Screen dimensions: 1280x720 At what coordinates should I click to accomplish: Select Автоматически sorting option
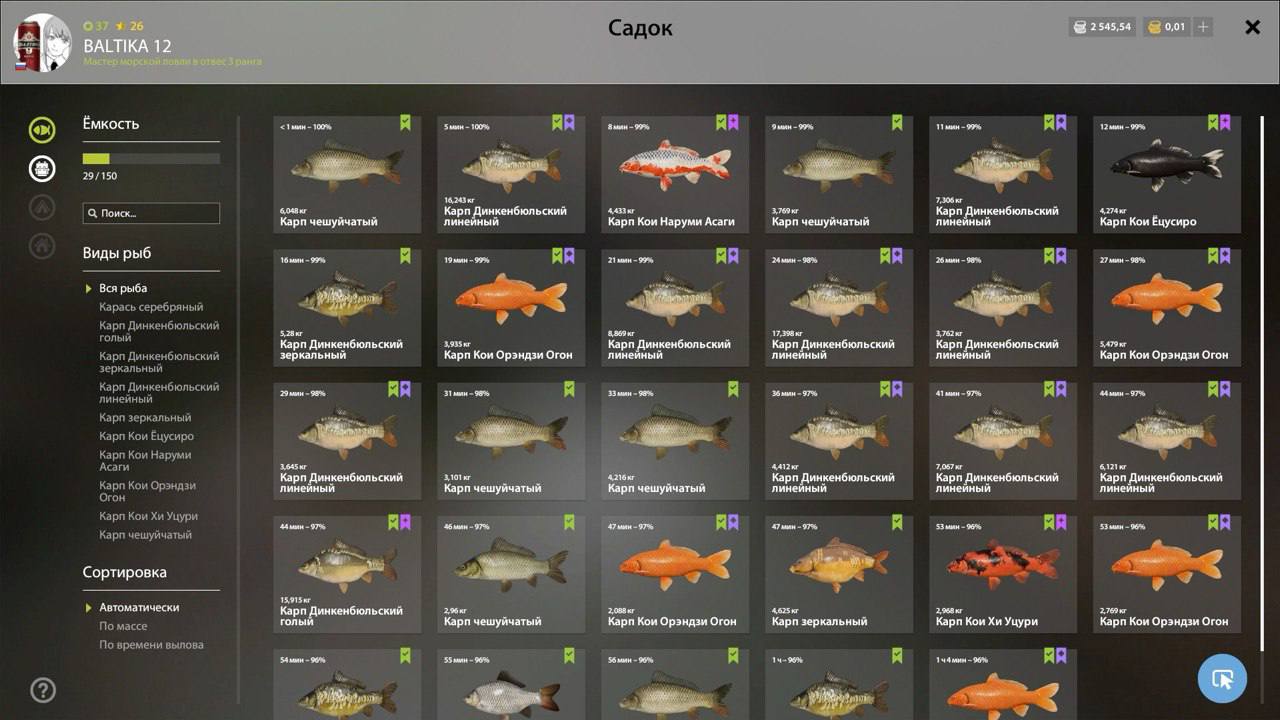coord(139,607)
